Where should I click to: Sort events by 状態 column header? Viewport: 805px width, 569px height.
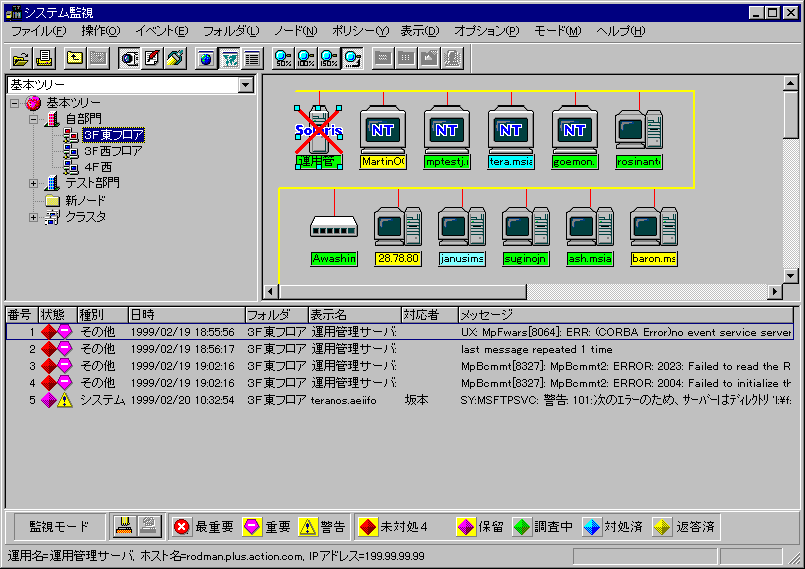[x=58, y=315]
